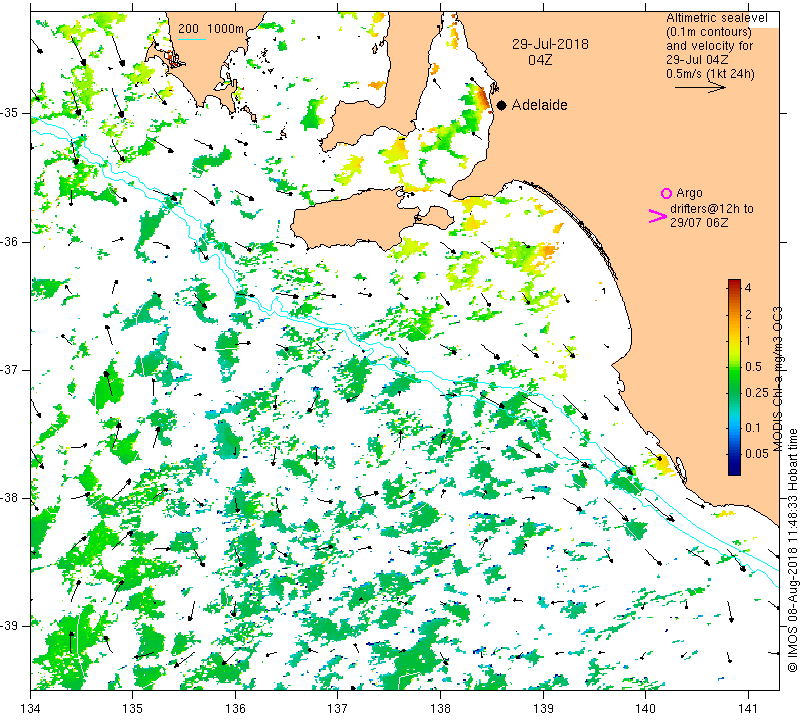Click the colorbar value '0.1'

pos(753,428)
